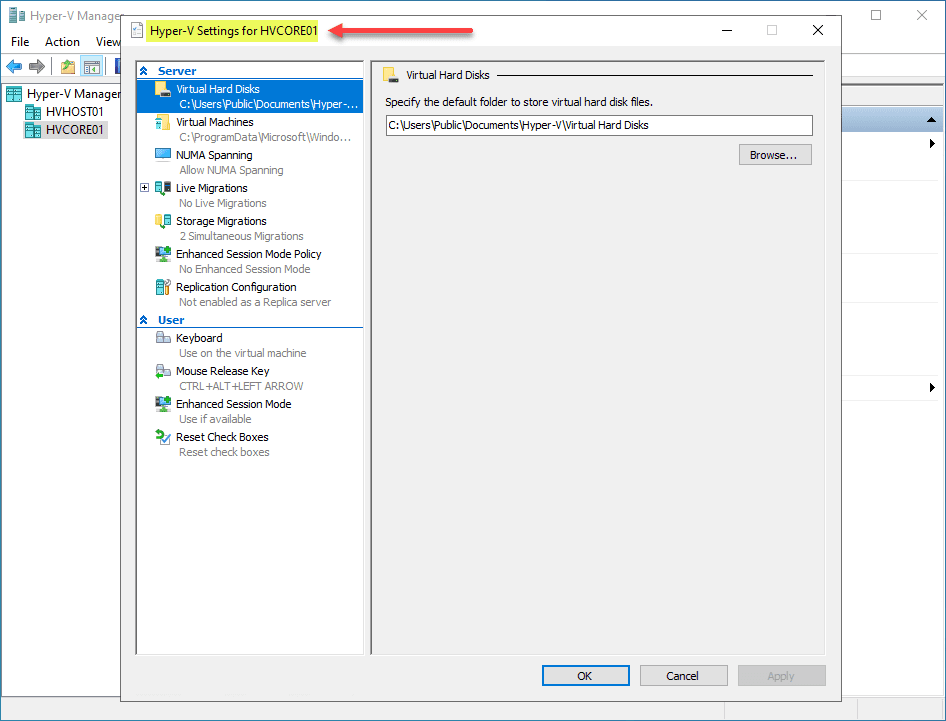Click the Show/Hide console tree toolbar icon
This screenshot has height=721, width=946.
(x=92, y=66)
